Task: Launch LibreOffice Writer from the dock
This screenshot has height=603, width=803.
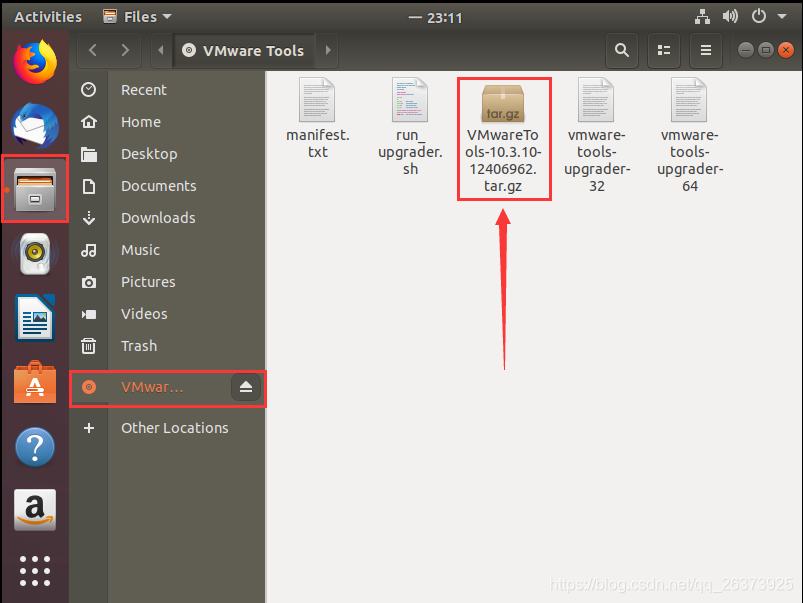Action: click(35, 318)
